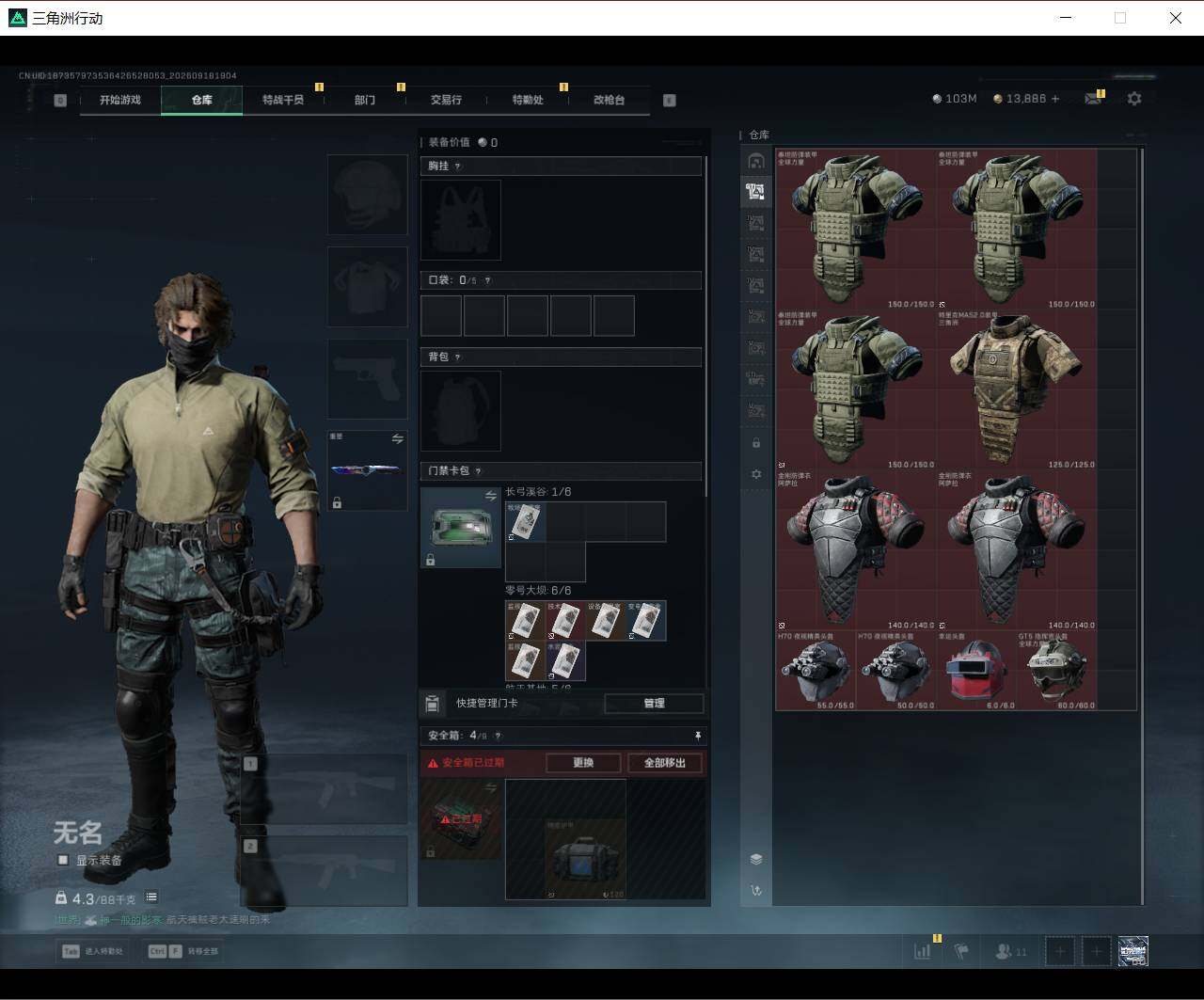This screenshot has width=1204, height=1000.
Task: Click the empty pistol slot
Action: click(367, 379)
